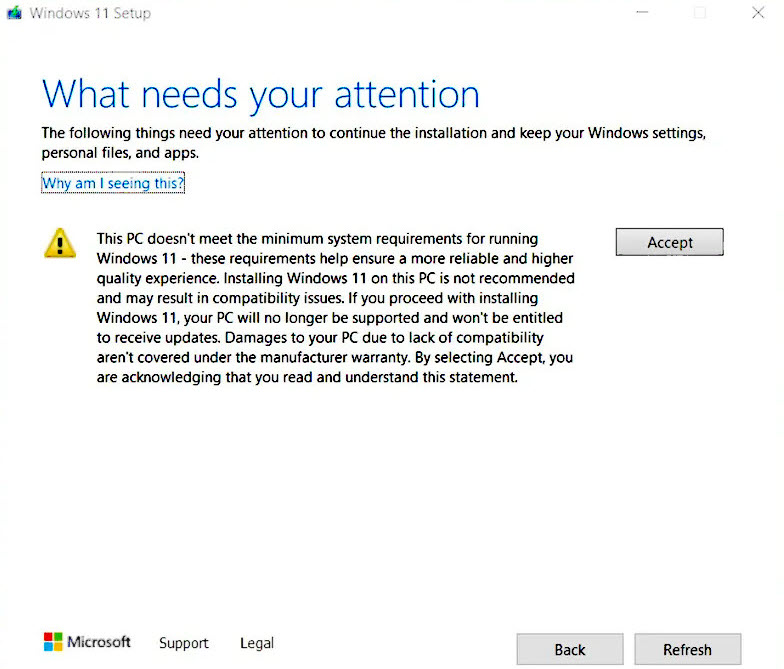Screen dimensions: 784x669
Task: Click the Microsoft logo
Action: pos(87,642)
